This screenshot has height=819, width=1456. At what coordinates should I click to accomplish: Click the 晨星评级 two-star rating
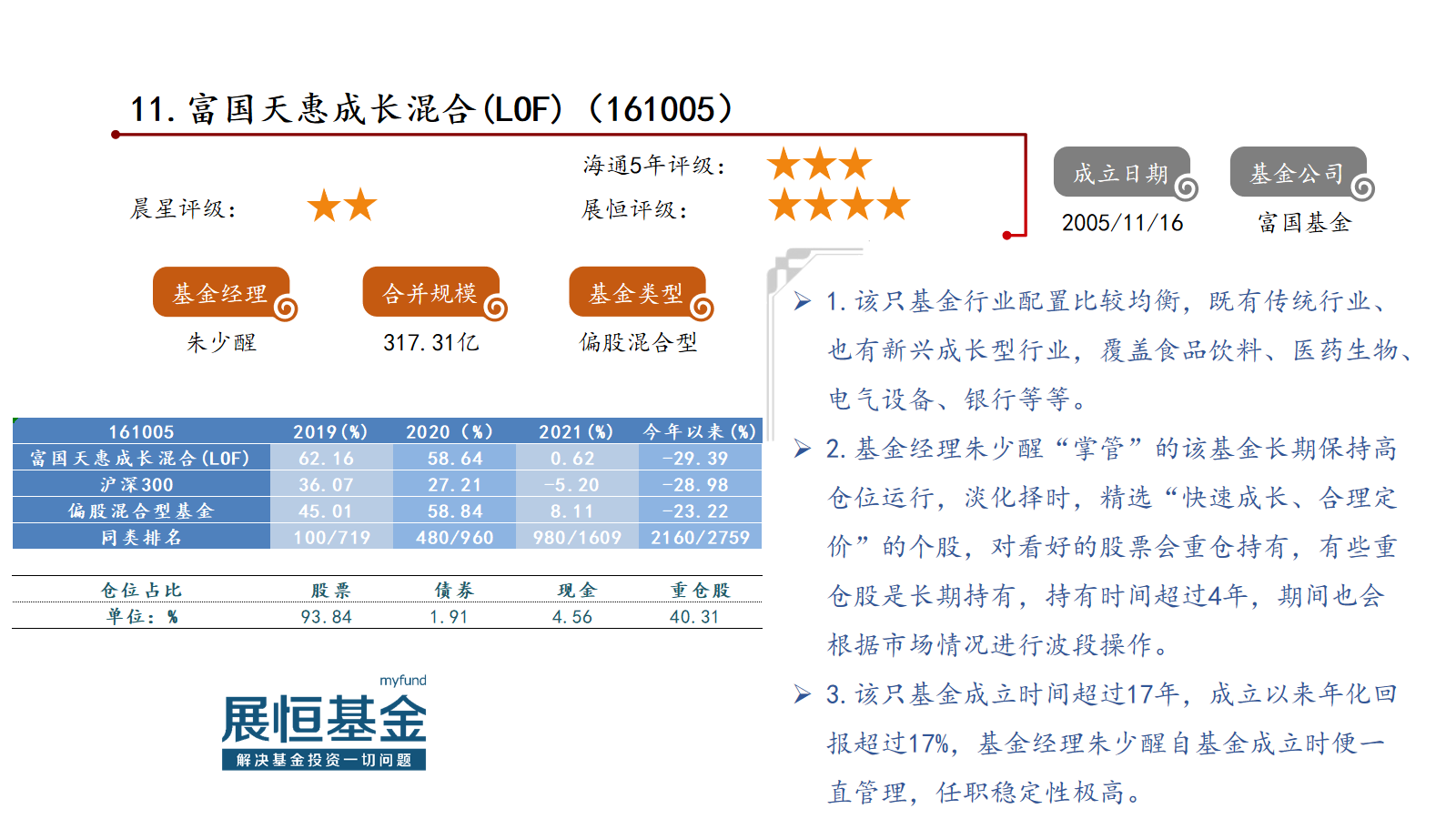(x=342, y=206)
